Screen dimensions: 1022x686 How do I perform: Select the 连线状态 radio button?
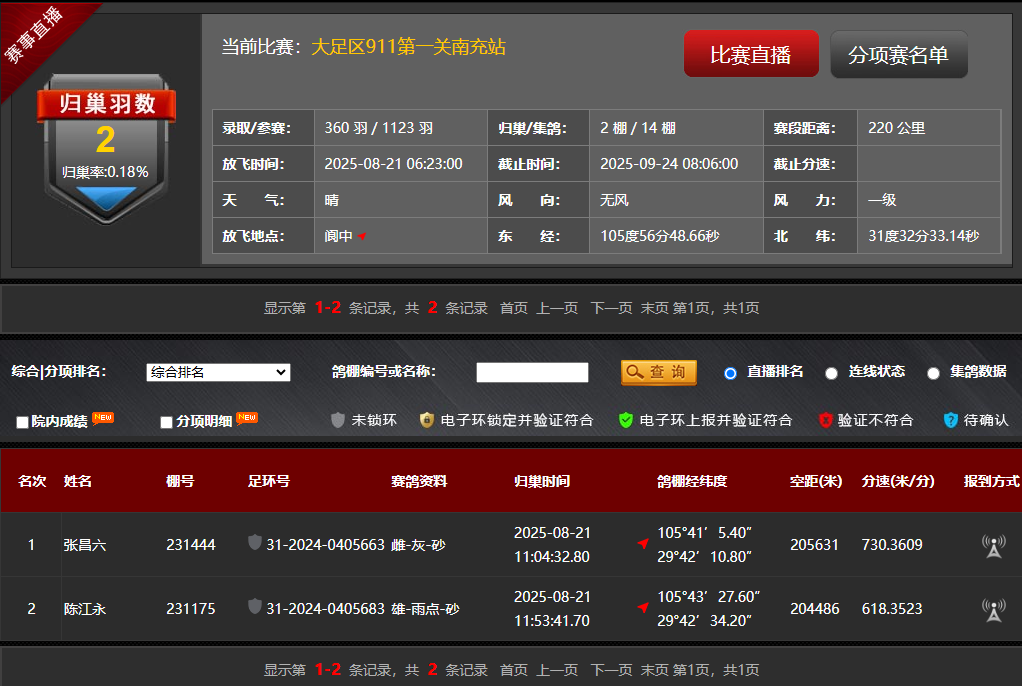click(x=831, y=373)
